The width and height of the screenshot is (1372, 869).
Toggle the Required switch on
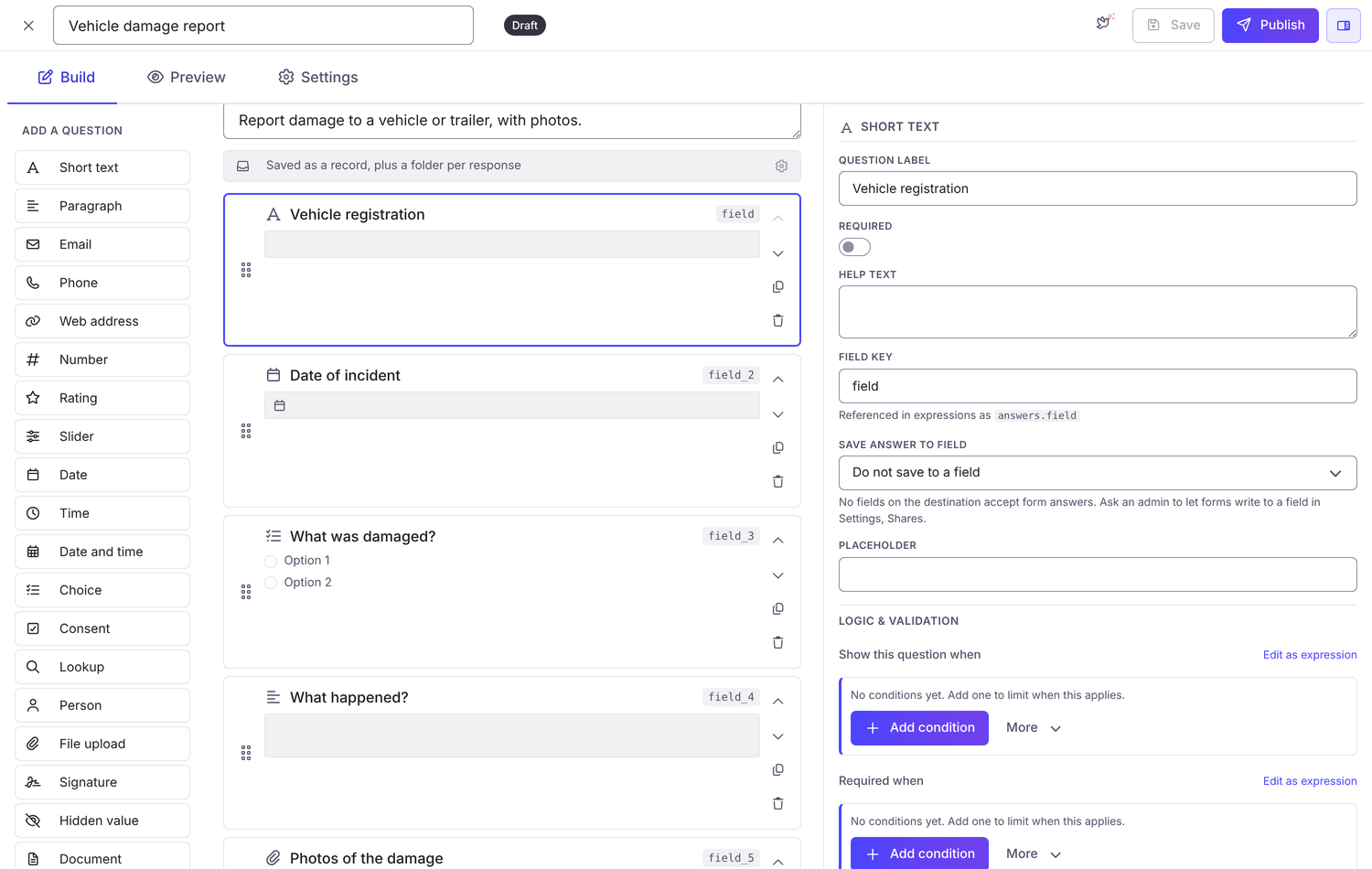pyautogui.click(x=854, y=247)
